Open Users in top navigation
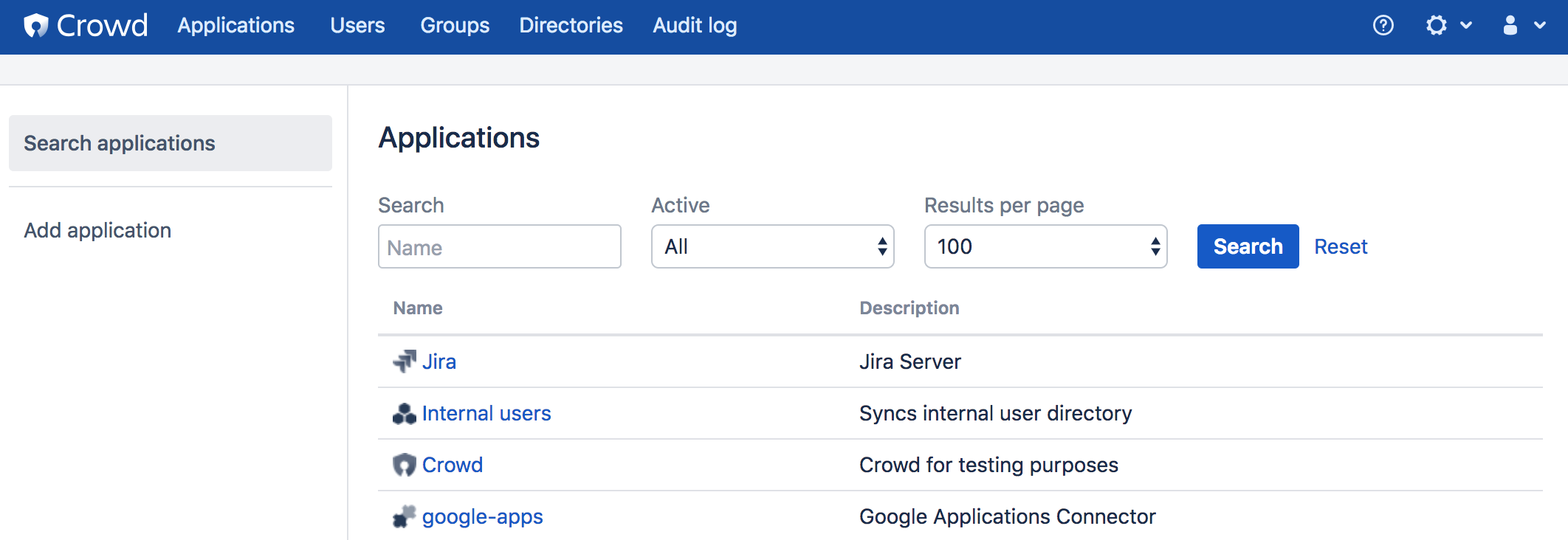This screenshot has height=540, width=1568. tap(357, 26)
